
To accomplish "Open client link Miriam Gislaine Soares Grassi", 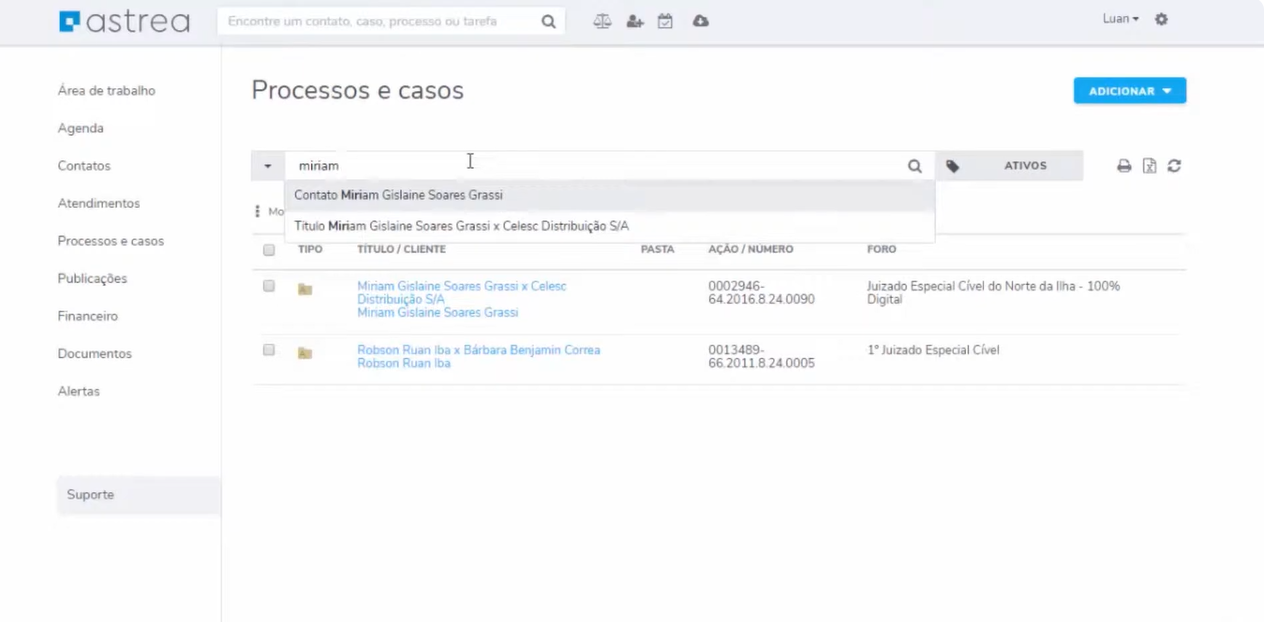I will [438, 313].
